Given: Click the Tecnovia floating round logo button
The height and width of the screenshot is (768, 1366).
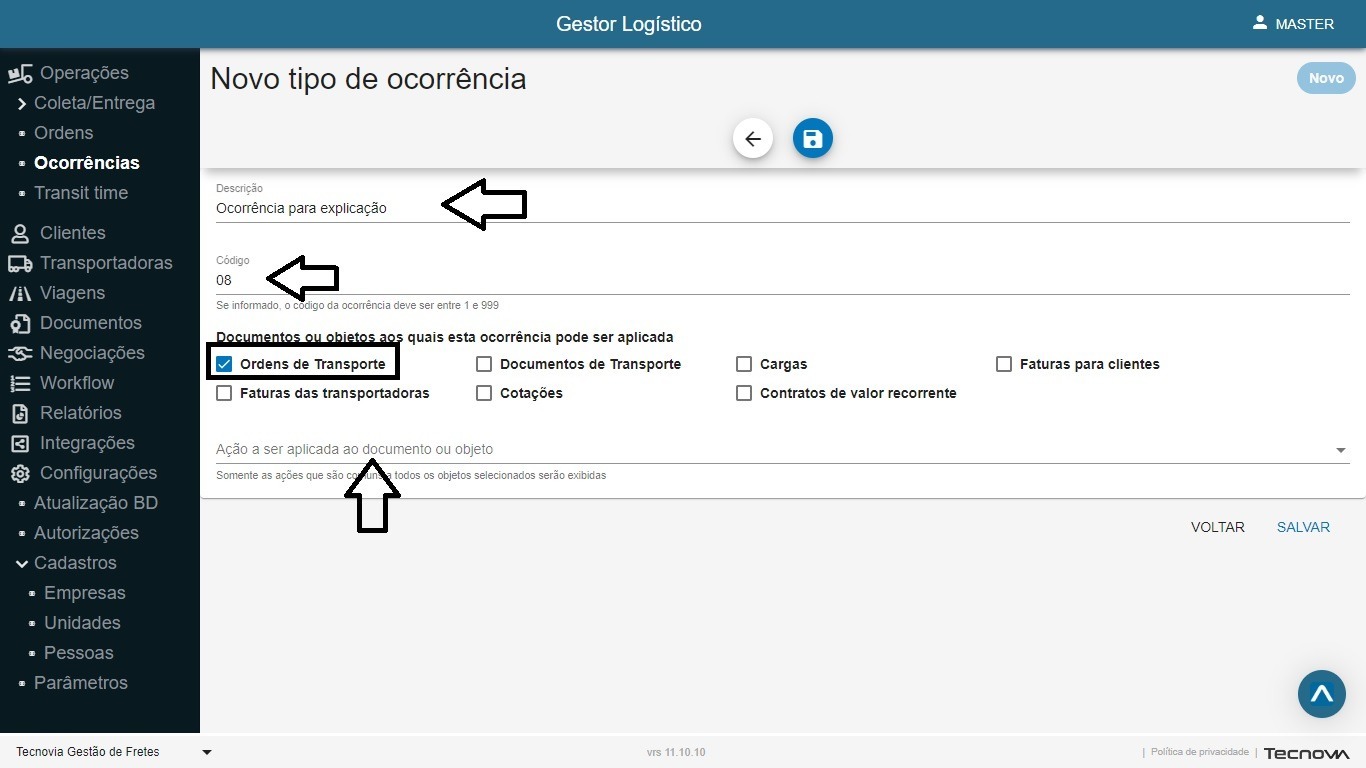Looking at the screenshot, I should (x=1321, y=694).
